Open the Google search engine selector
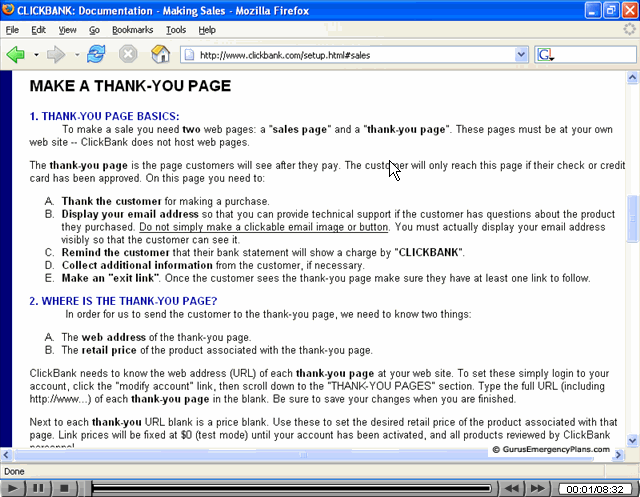 pyautogui.click(x=546, y=55)
